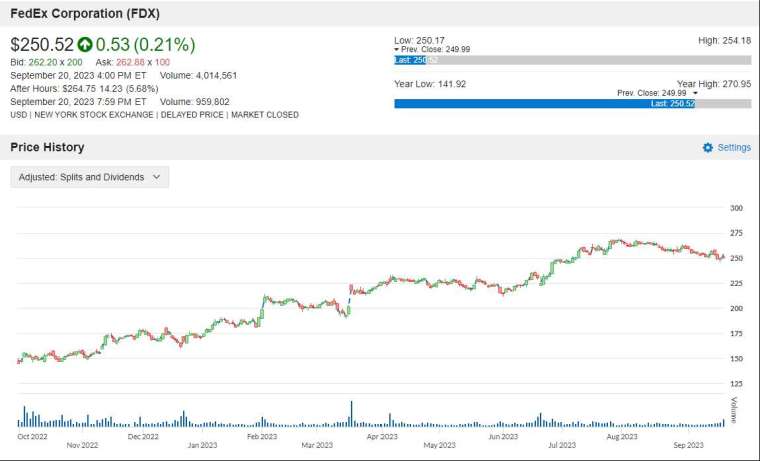Click the Dec 2022 axis label
The width and height of the screenshot is (760, 461).
point(143,436)
